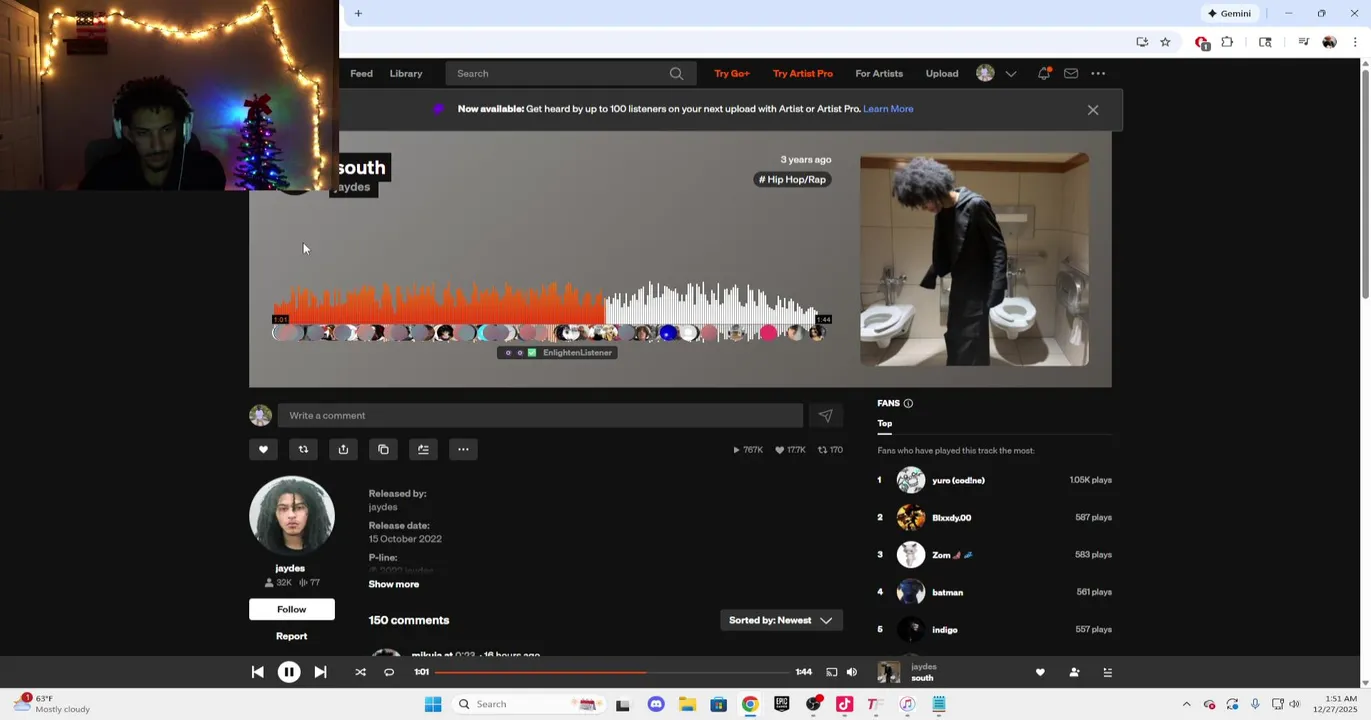Report this track
Screen dimensions: 1371x720
coord(292,636)
